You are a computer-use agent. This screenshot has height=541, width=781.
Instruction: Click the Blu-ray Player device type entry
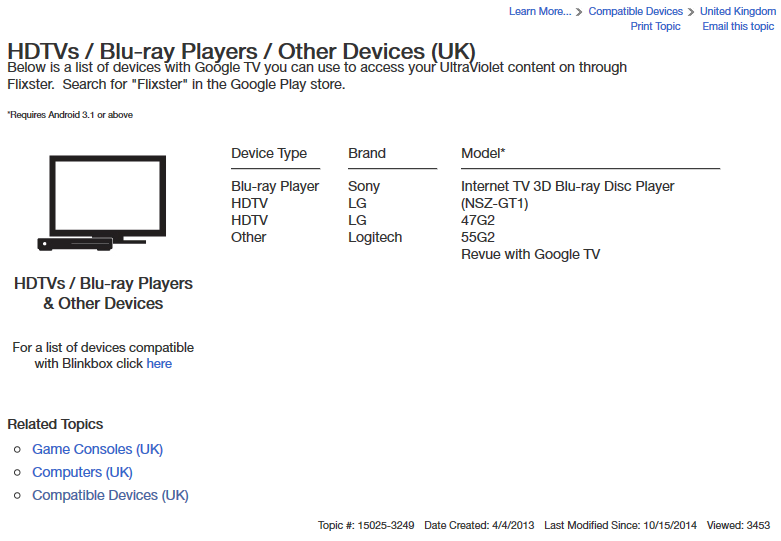[275, 186]
